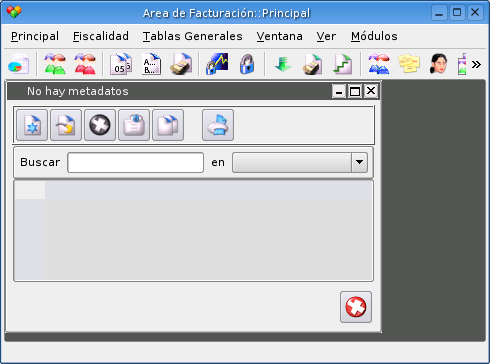
Task: Click the woman's face toolbar icon
Action: point(438,64)
